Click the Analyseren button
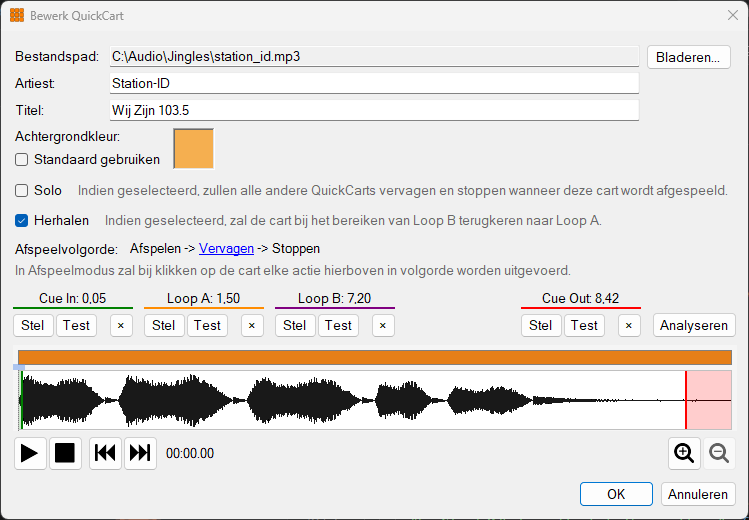This screenshot has height=520, width=749. coord(694,326)
